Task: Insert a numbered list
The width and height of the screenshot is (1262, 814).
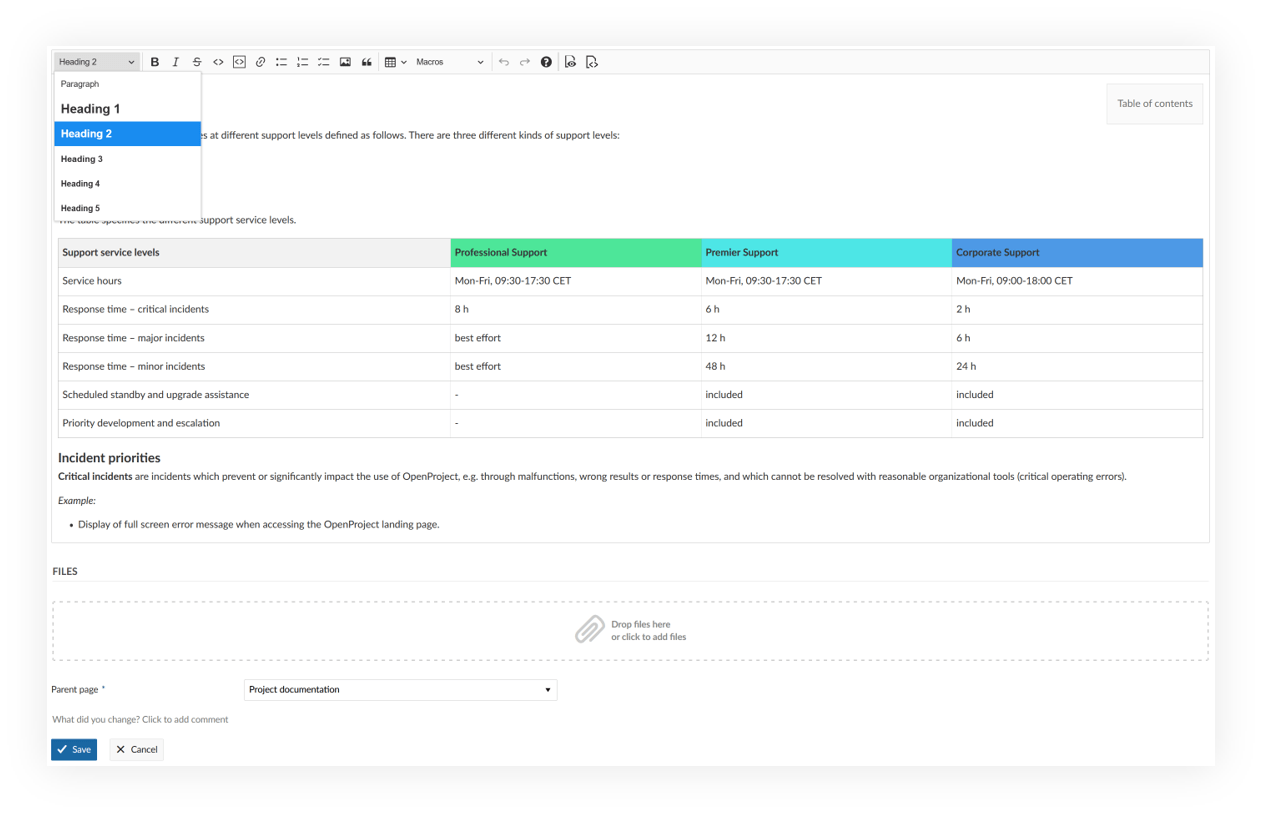Action: tap(302, 61)
